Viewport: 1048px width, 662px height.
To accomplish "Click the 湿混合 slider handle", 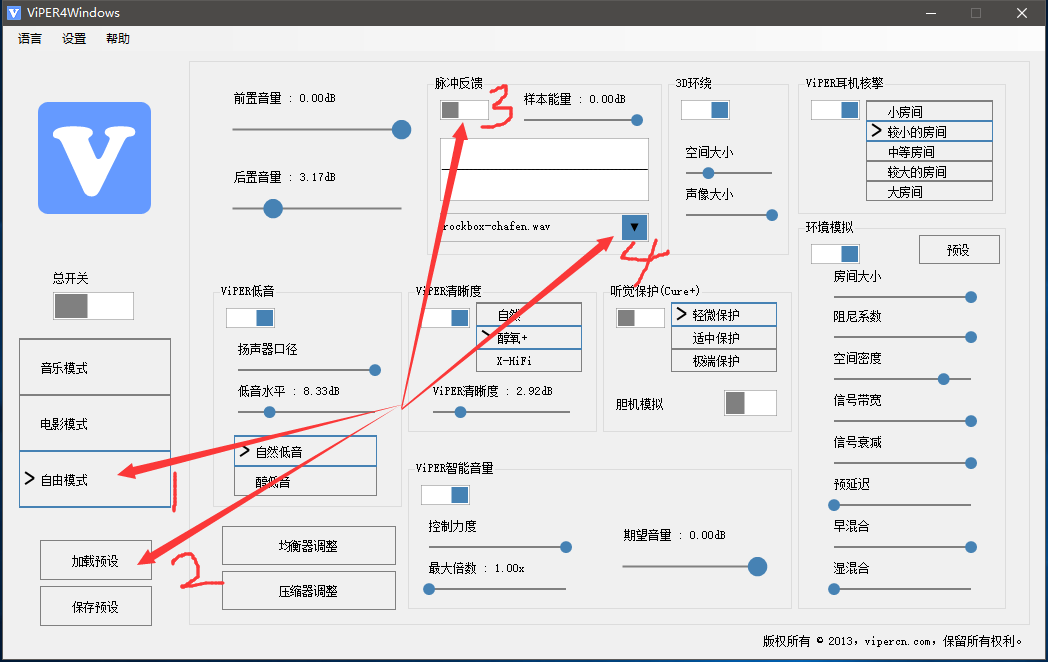I will (x=834, y=590).
